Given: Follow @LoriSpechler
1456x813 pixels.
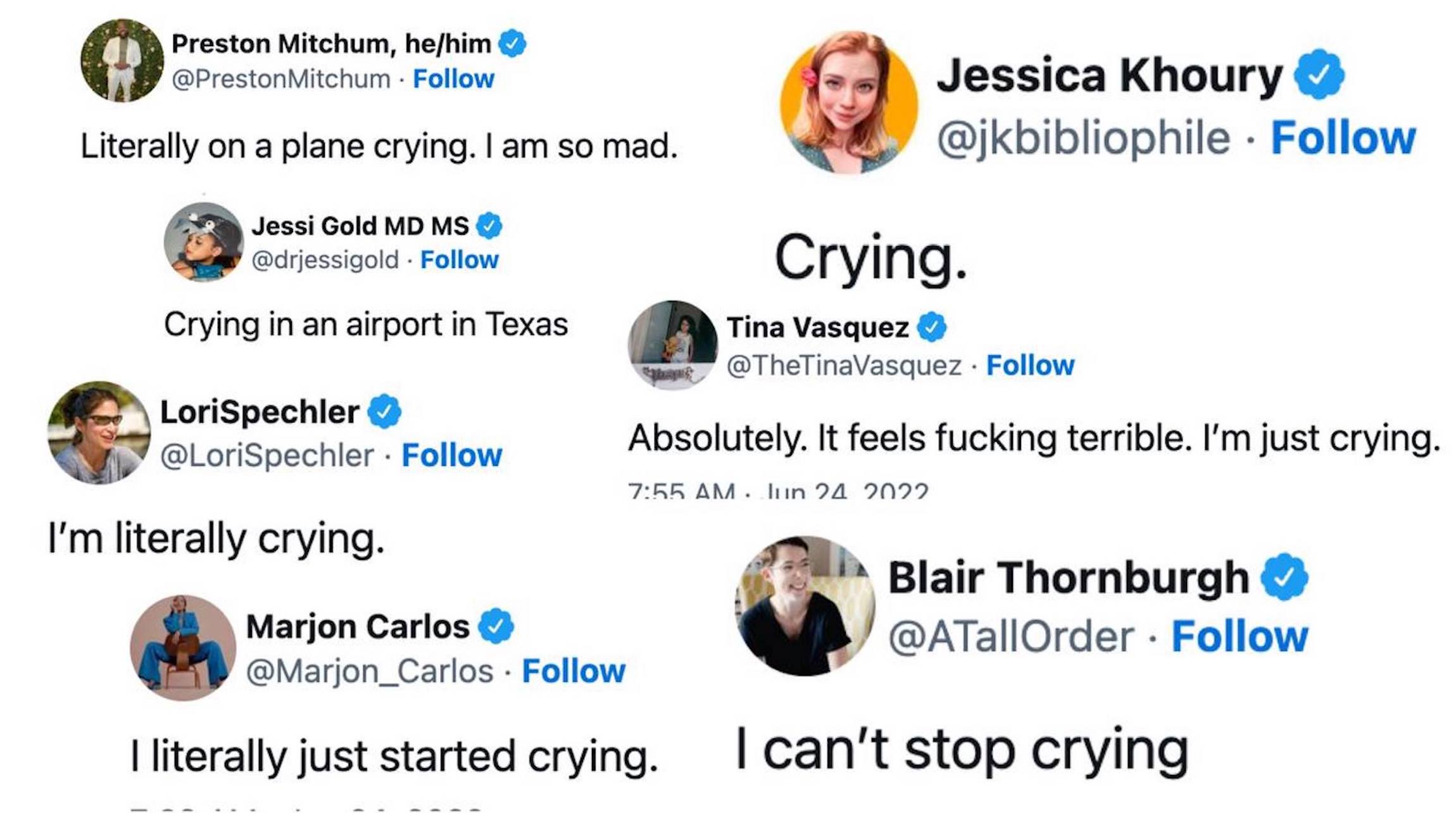Looking at the screenshot, I should (451, 456).
